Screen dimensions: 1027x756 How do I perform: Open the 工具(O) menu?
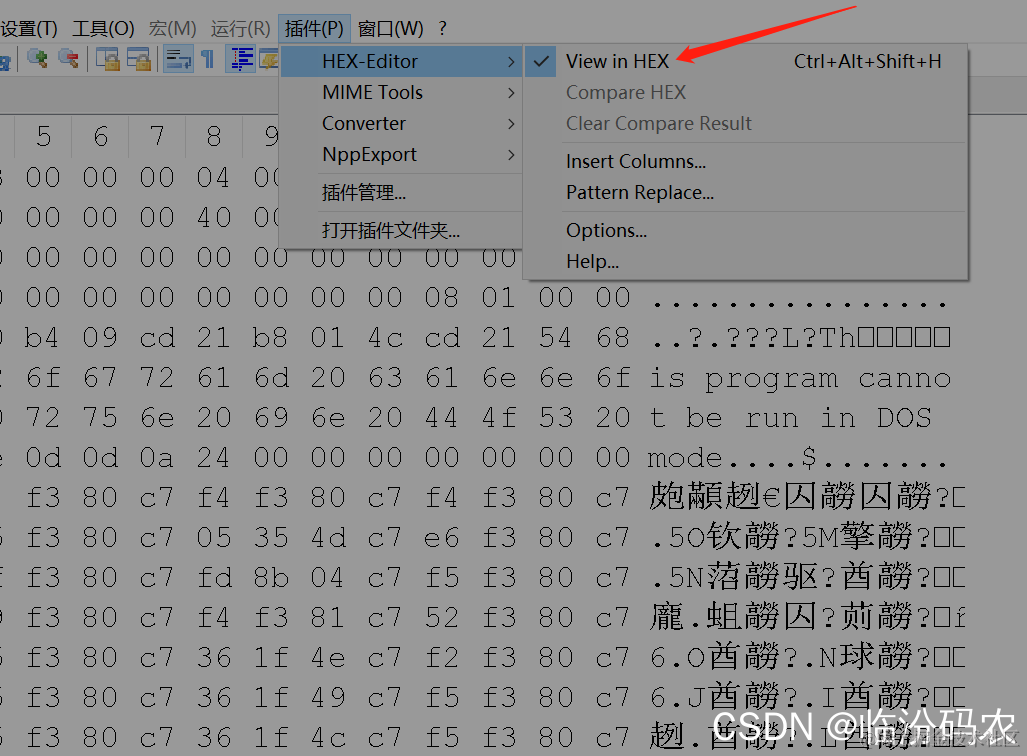point(103,28)
